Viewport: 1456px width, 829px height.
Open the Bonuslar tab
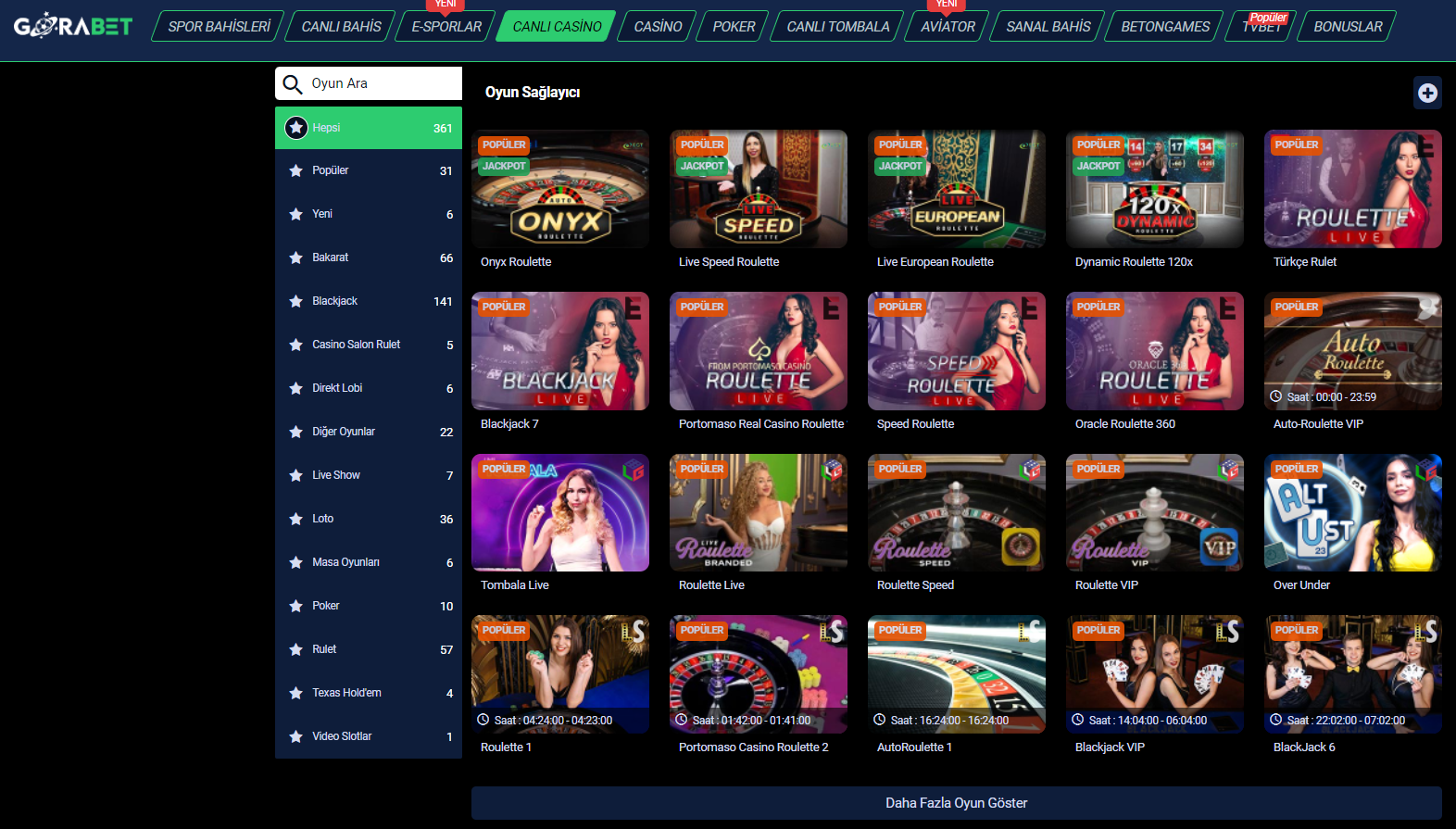[x=1347, y=26]
